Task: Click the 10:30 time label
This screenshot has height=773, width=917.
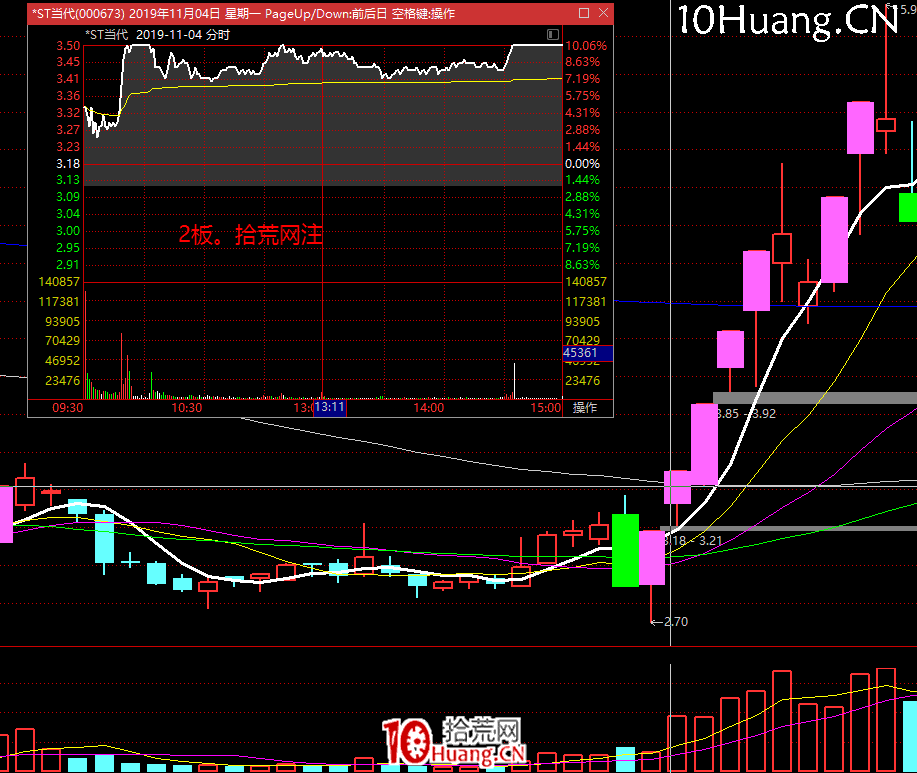Action: [187, 408]
